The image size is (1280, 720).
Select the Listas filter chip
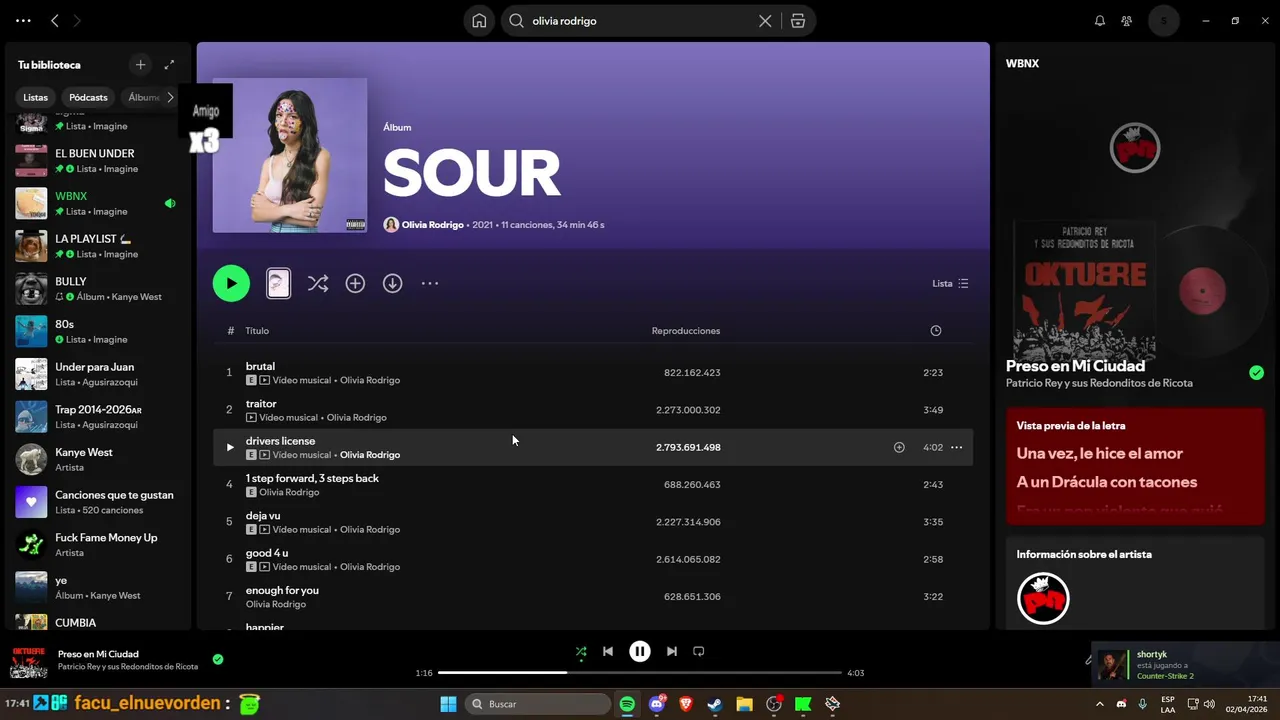tap(36, 97)
